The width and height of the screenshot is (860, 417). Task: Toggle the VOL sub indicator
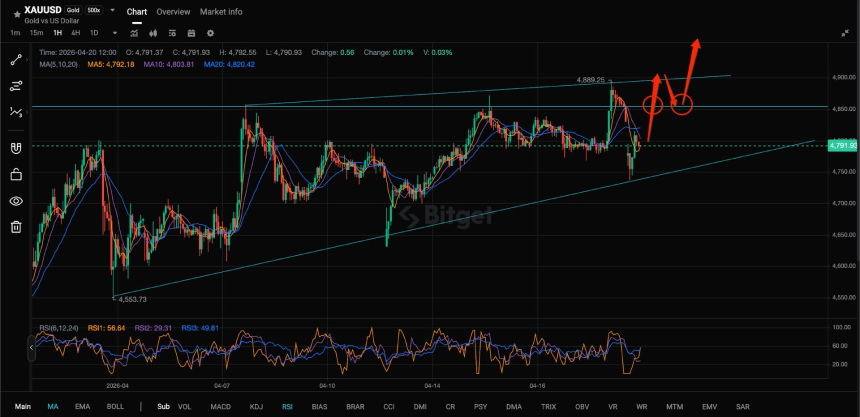click(x=184, y=407)
